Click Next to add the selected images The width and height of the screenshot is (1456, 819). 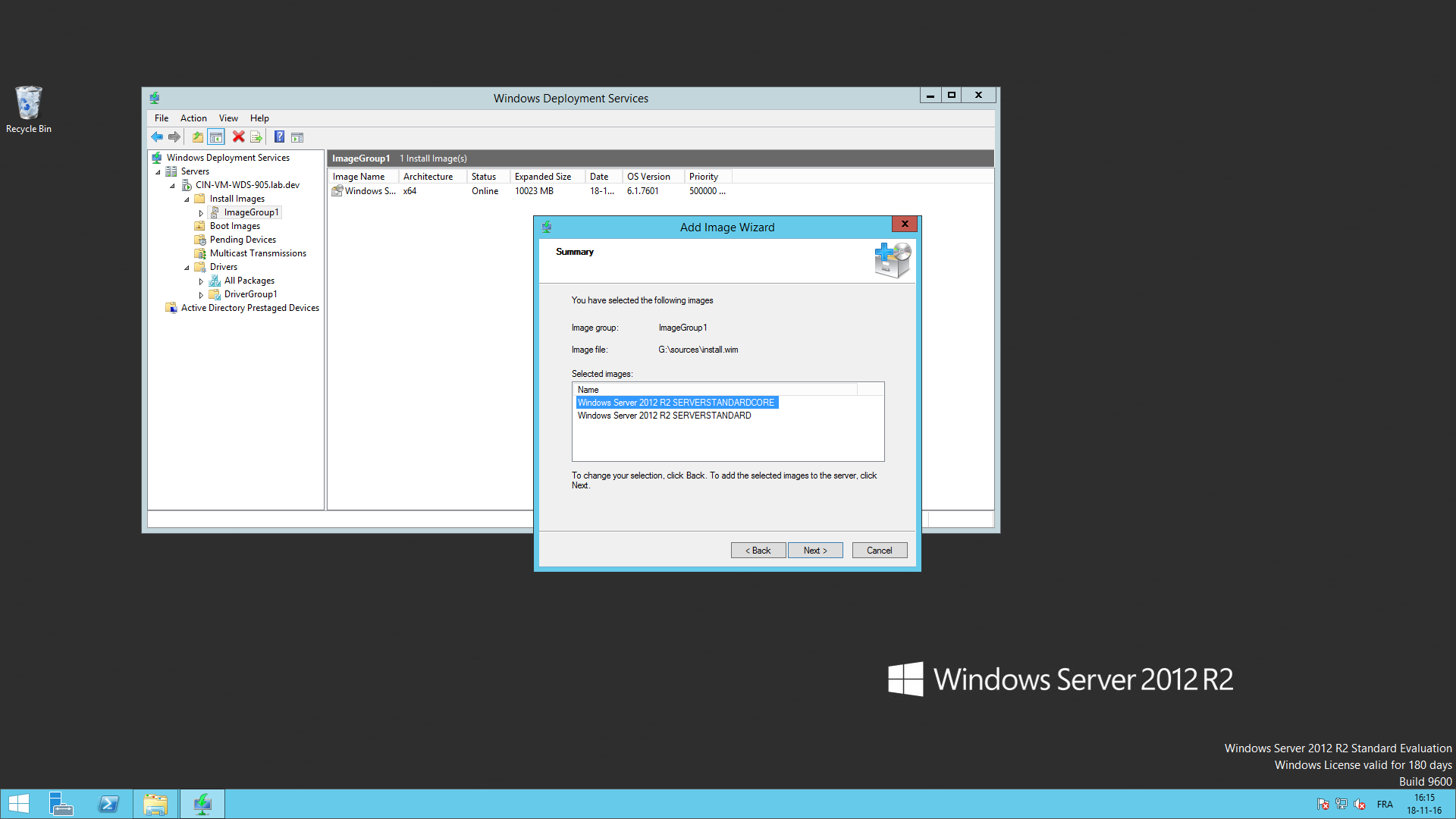(815, 551)
